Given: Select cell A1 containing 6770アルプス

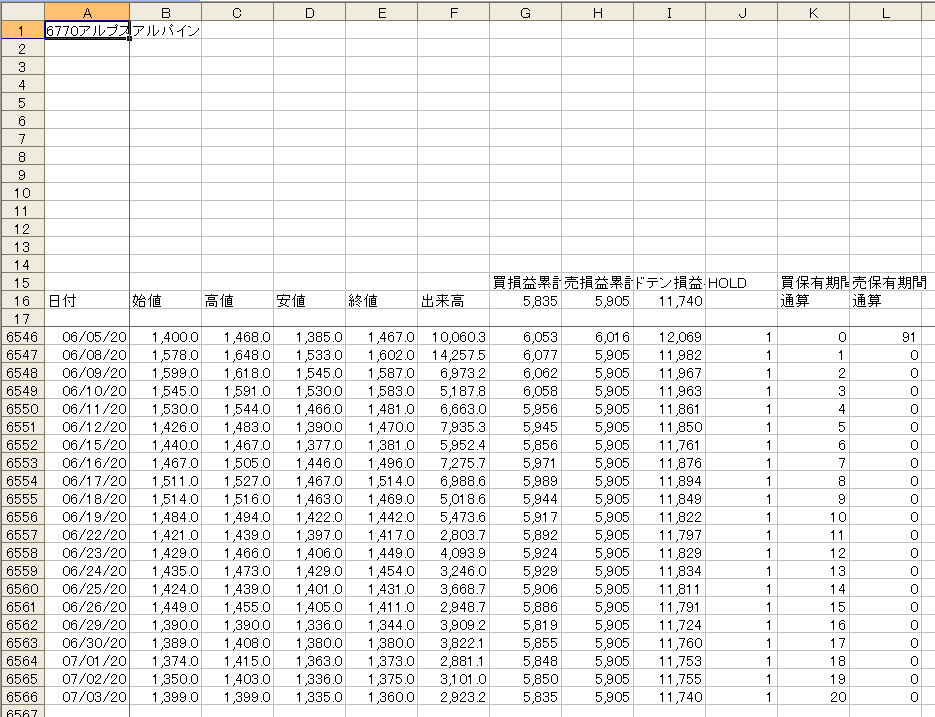Looking at the screenshot, I should point(87,30).
